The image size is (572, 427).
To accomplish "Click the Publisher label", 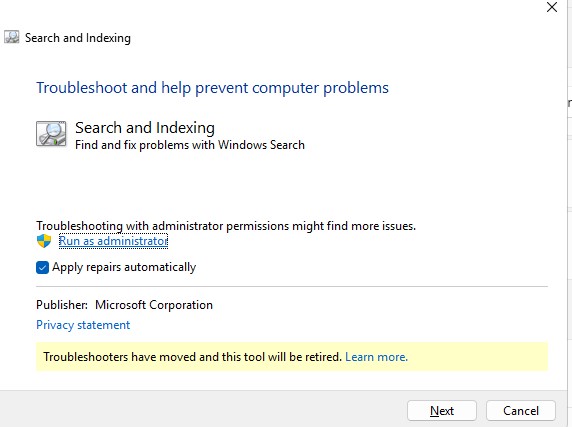I will pos(62,305).
